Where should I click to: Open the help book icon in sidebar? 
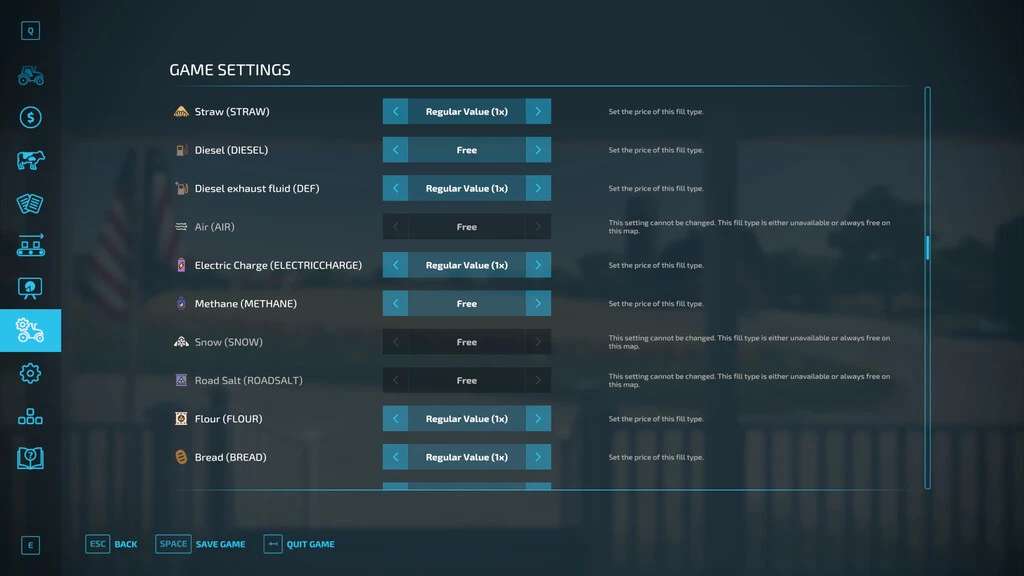[30, 458]
